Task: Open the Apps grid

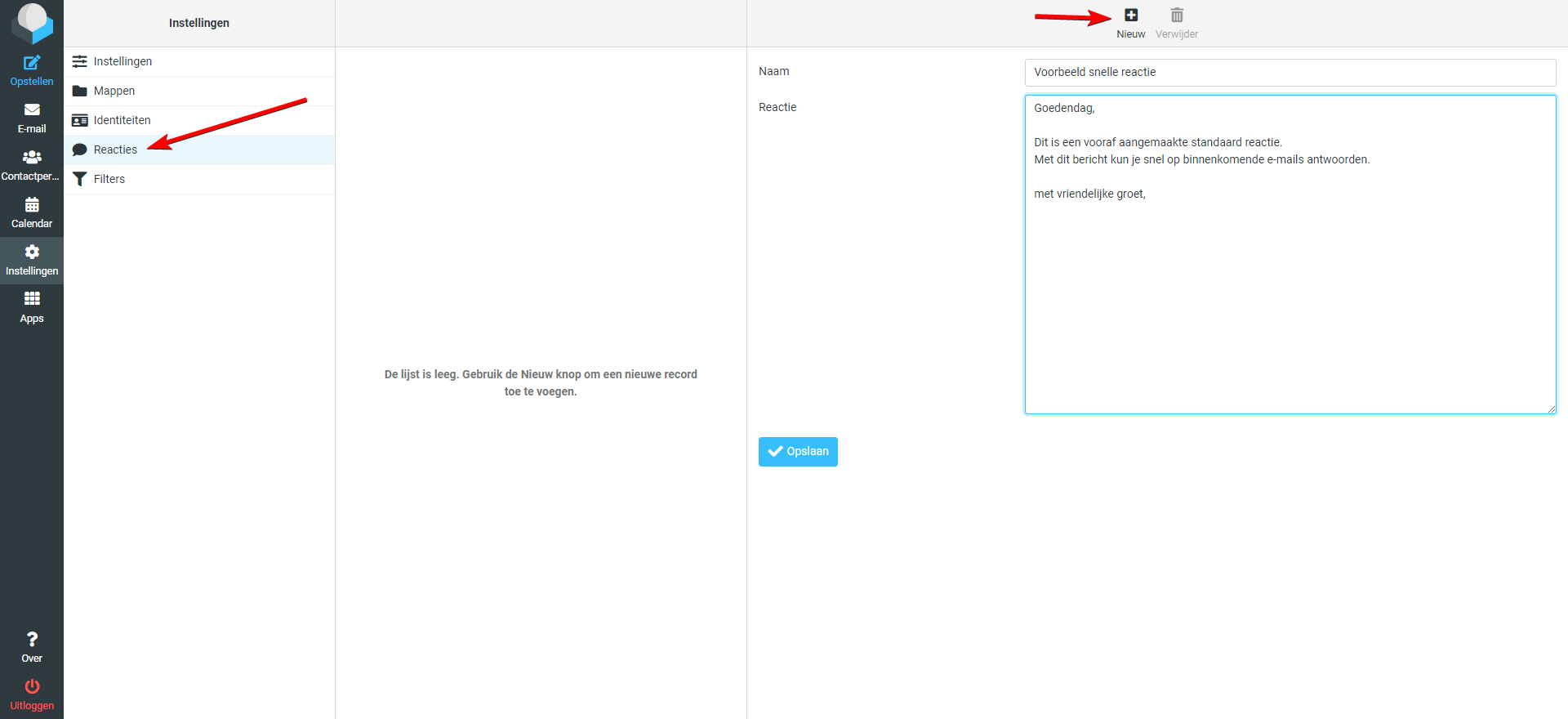Action: [32, 299]
